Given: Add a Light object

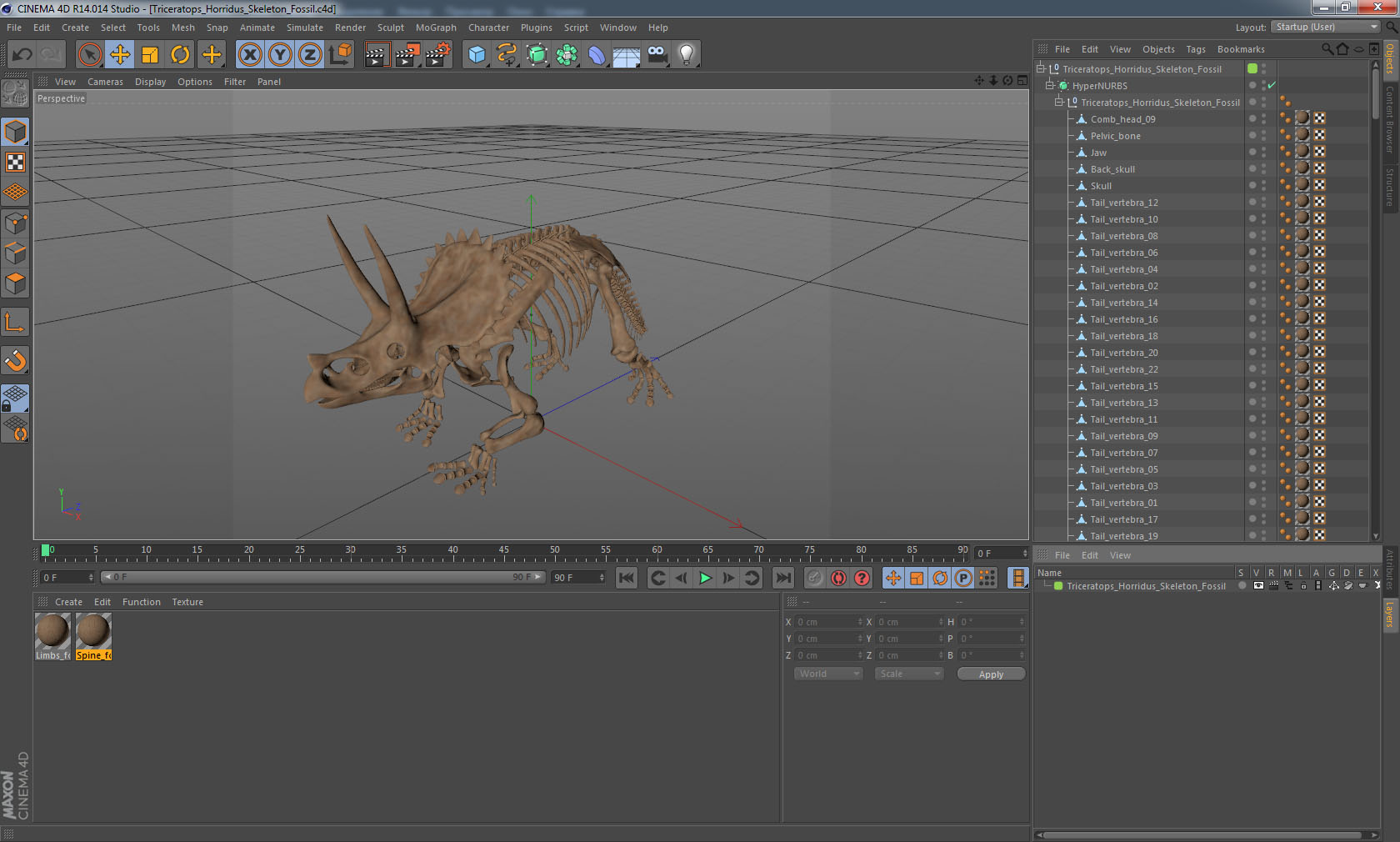Looking at the screenshot, I should [x=686, y=55].
